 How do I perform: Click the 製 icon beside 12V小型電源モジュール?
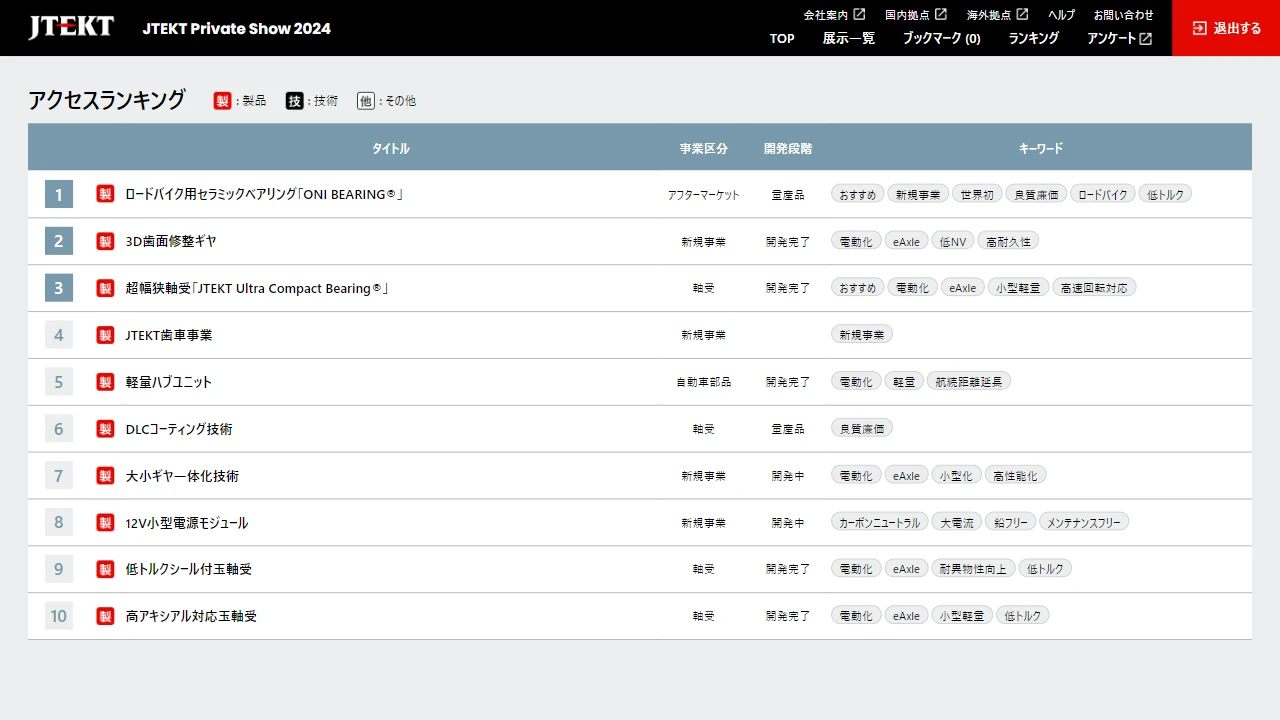click(105, 522)
